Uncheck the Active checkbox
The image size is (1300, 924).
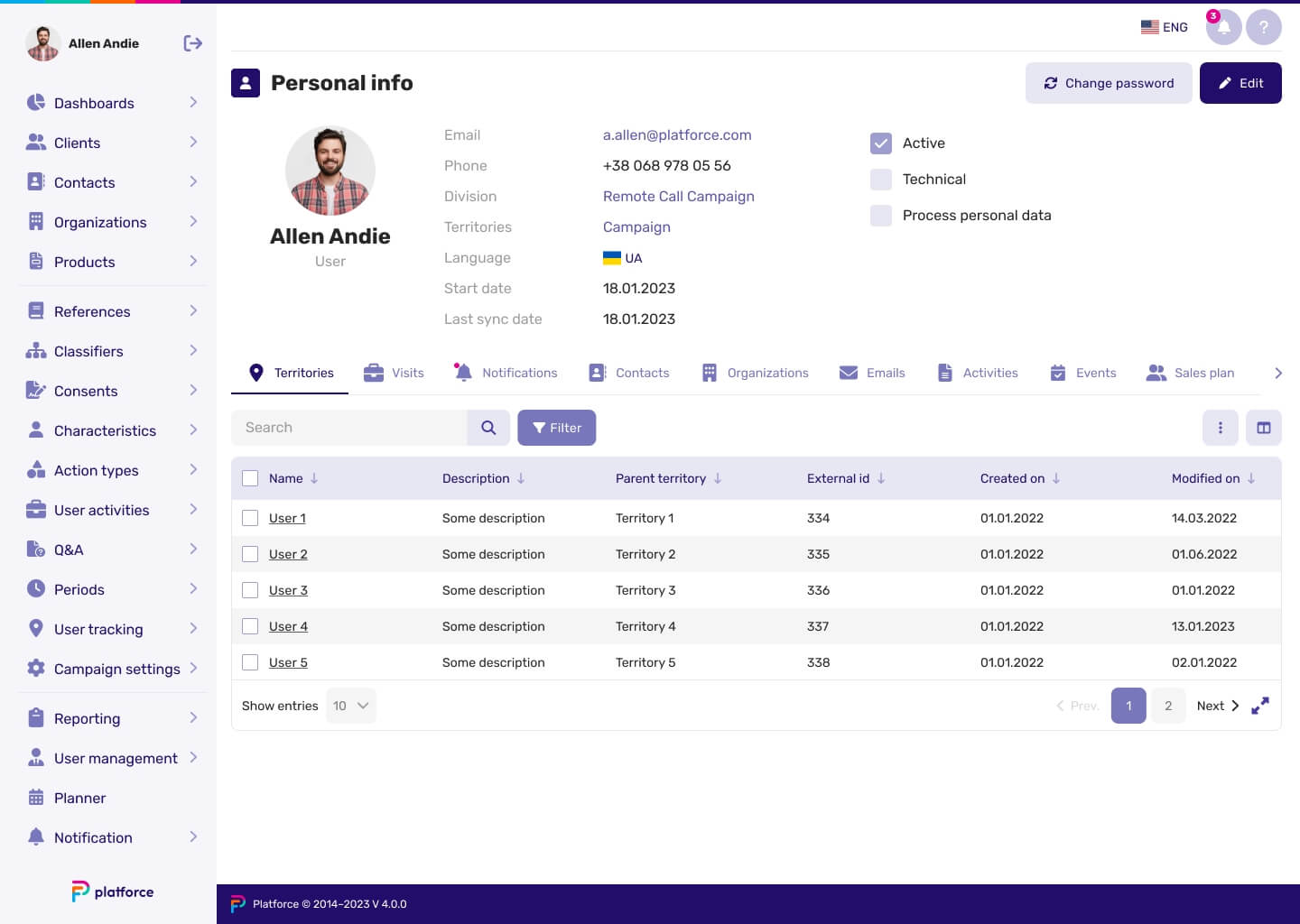coord(881,143)
